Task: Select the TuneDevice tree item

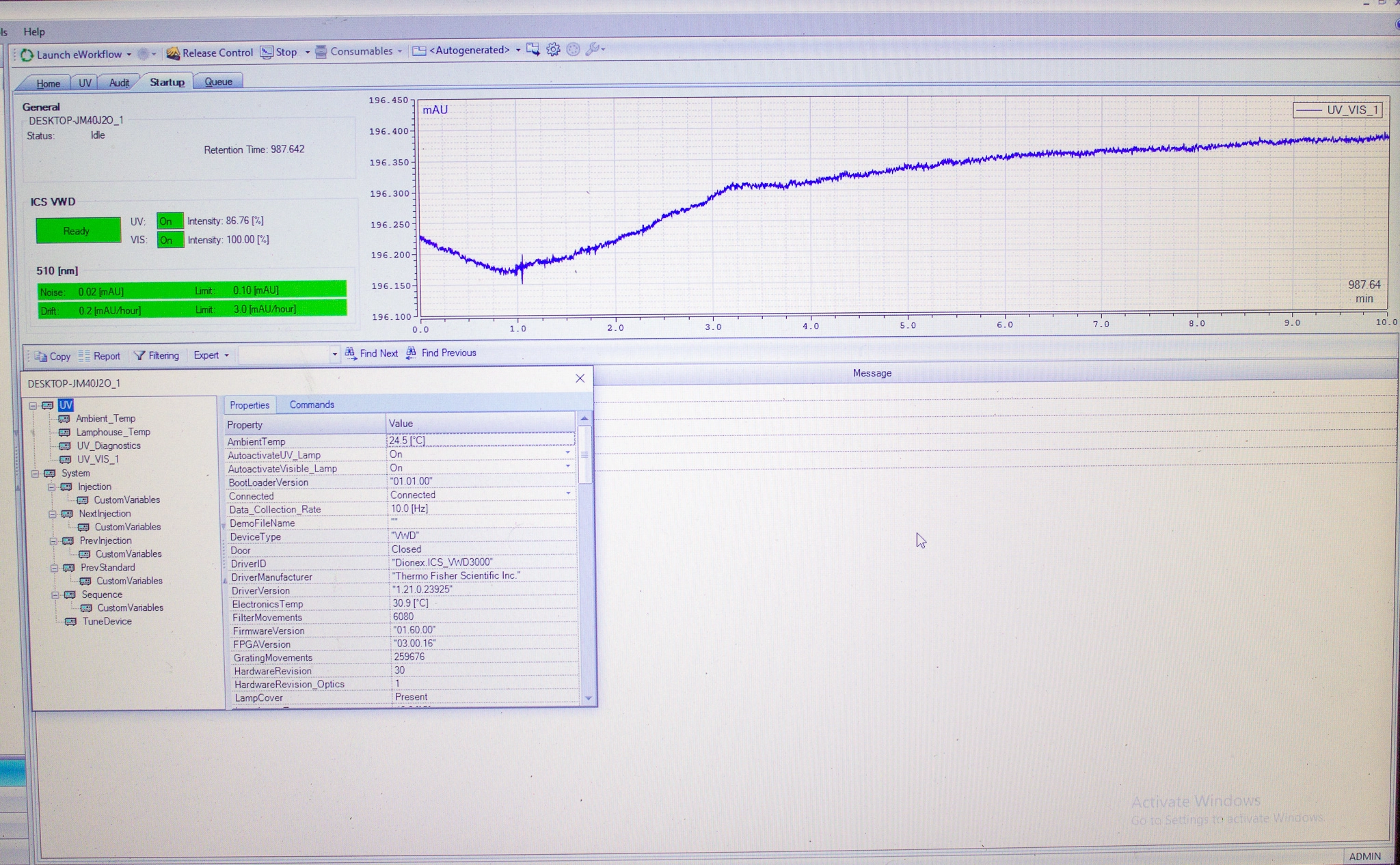Action: [x=107, y=621]
